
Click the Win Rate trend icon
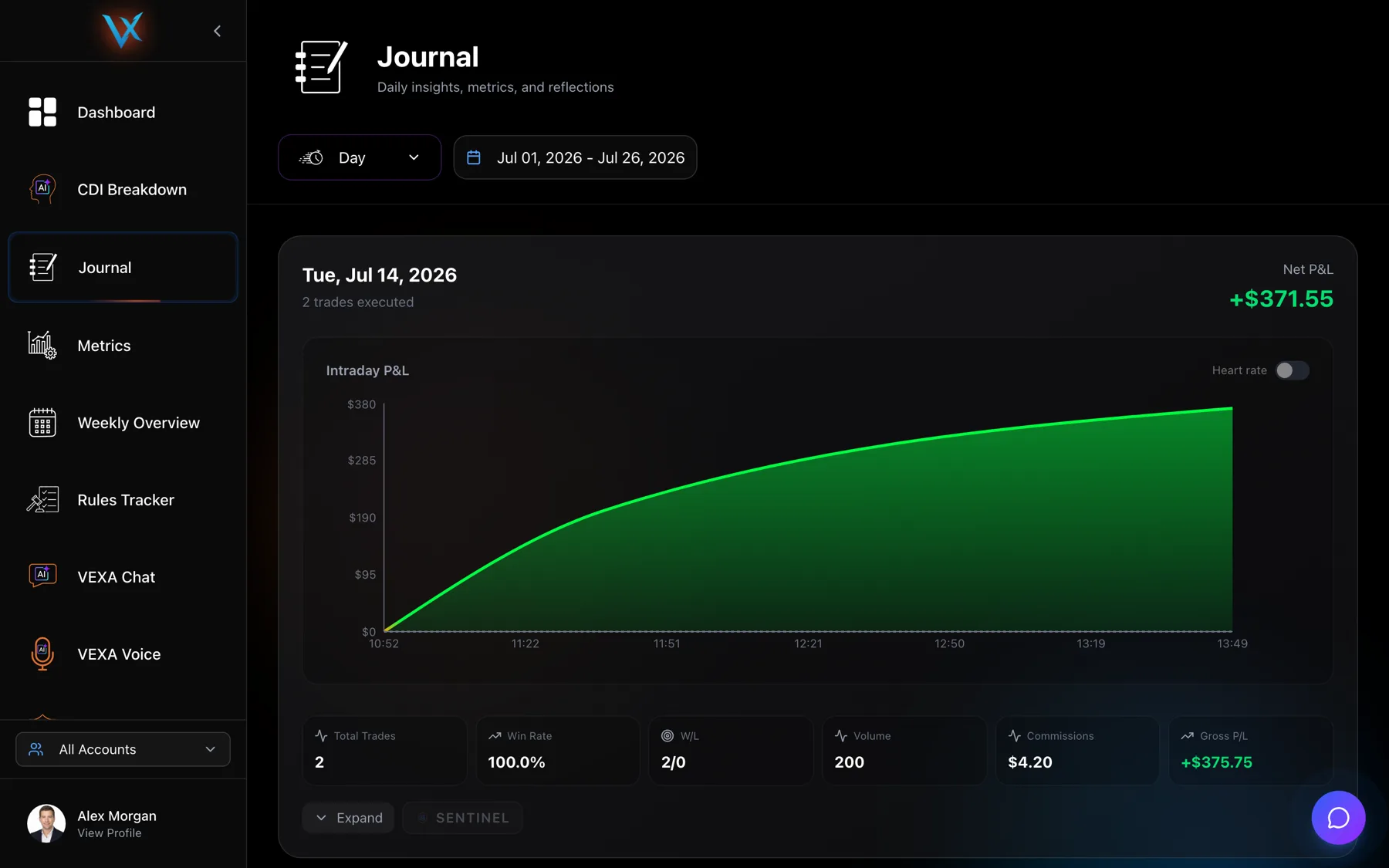point(495,736)
